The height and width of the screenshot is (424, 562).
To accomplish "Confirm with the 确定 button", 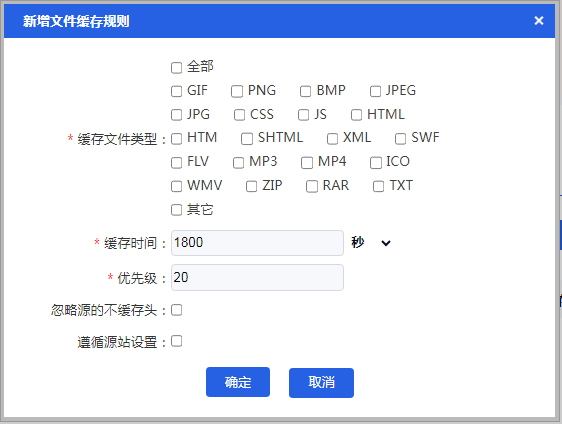I will pos(238,382).
